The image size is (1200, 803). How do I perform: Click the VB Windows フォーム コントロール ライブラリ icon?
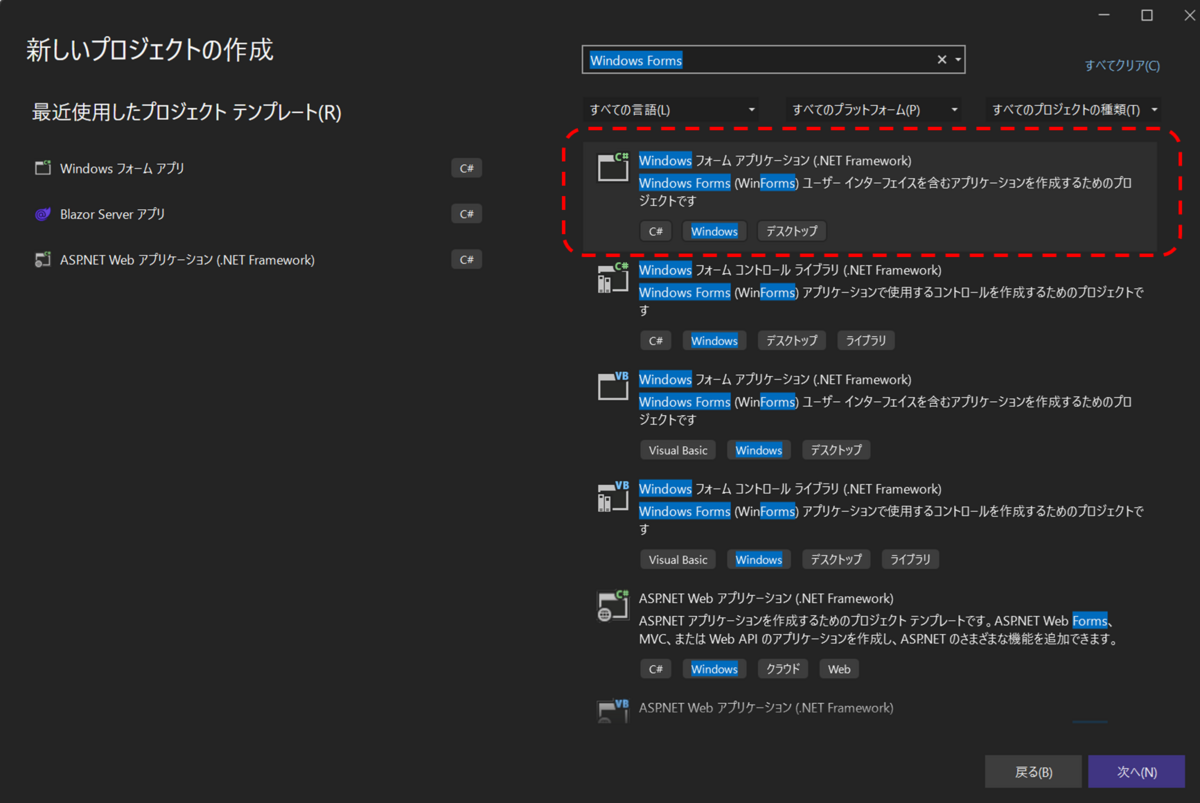[x=613, y=495]
